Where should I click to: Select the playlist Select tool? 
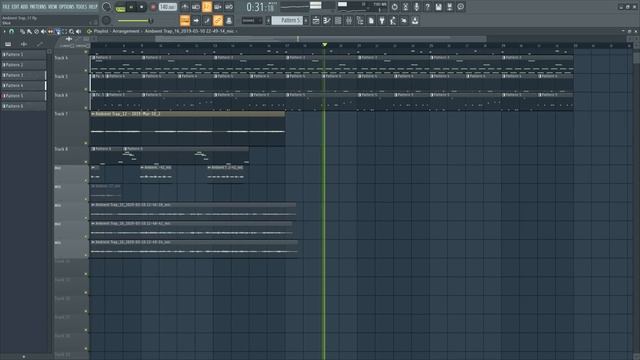64,31
